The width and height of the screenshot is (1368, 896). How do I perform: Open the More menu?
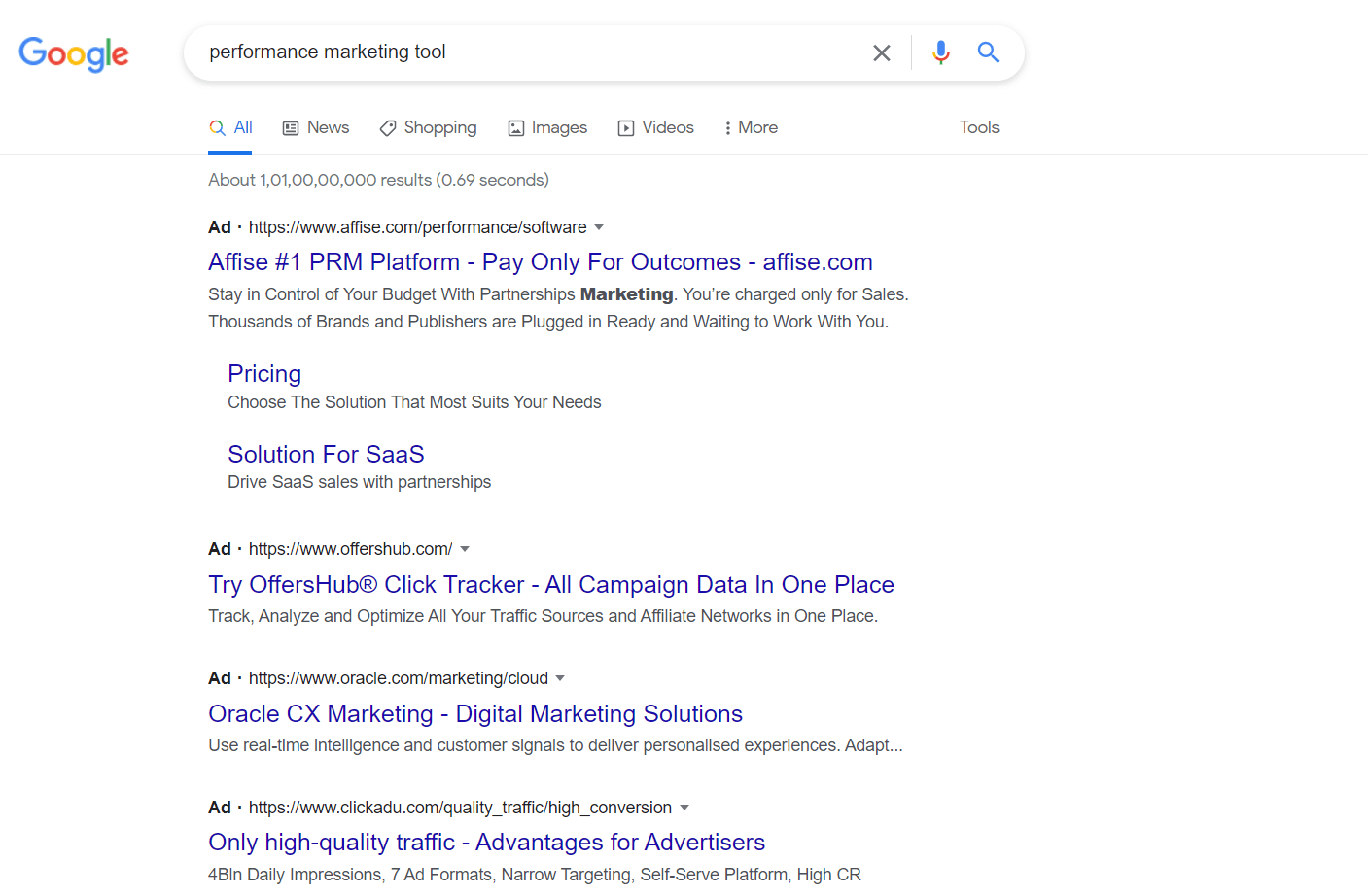click(751, 127)
